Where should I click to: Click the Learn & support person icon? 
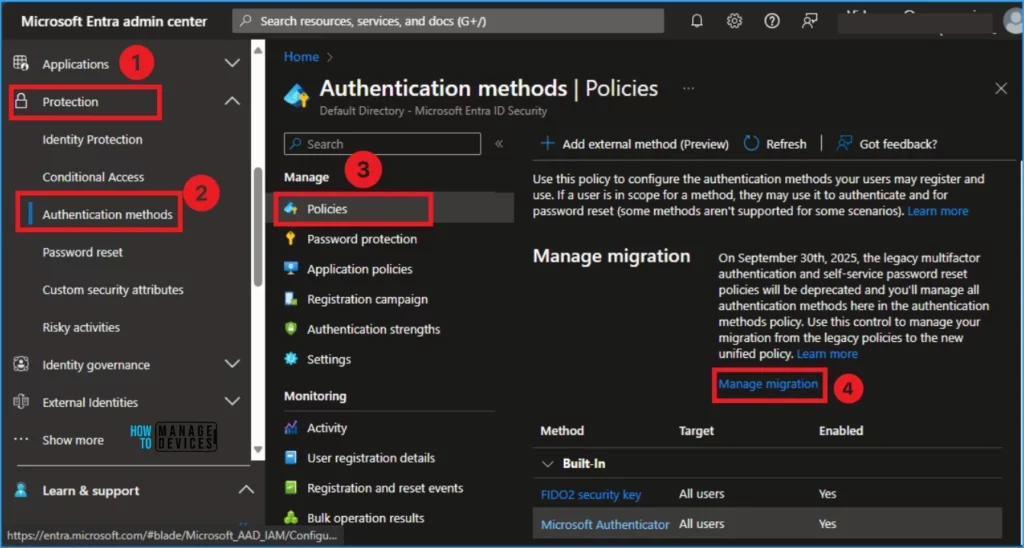[x=21, y=490]
